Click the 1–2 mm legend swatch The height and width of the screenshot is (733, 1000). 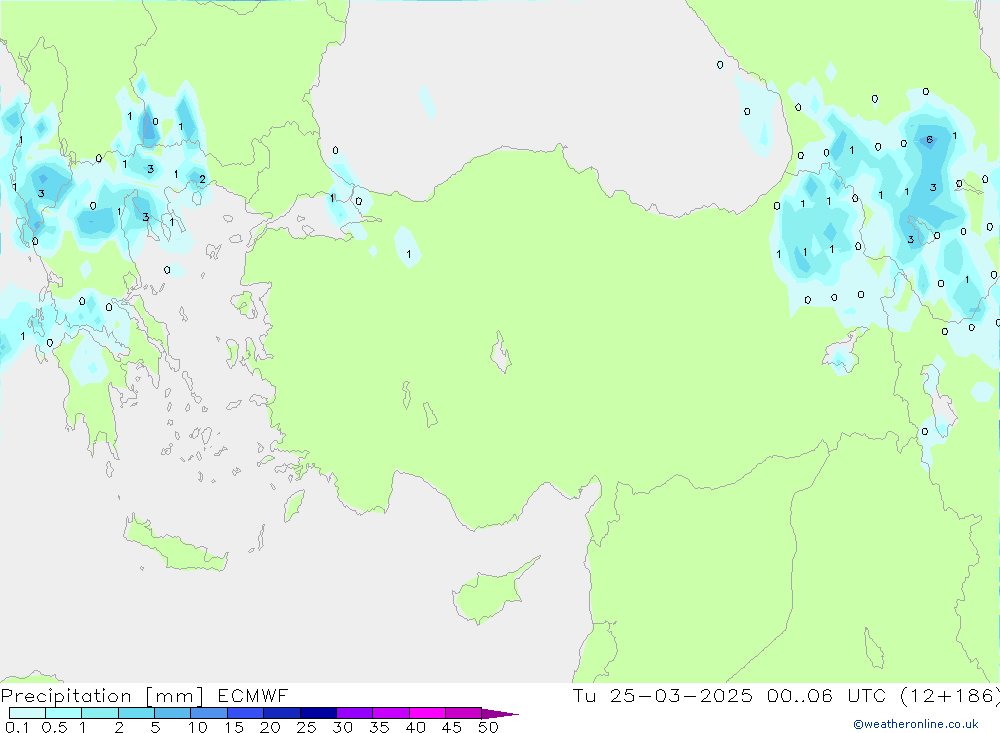click(x=100, y=713)
